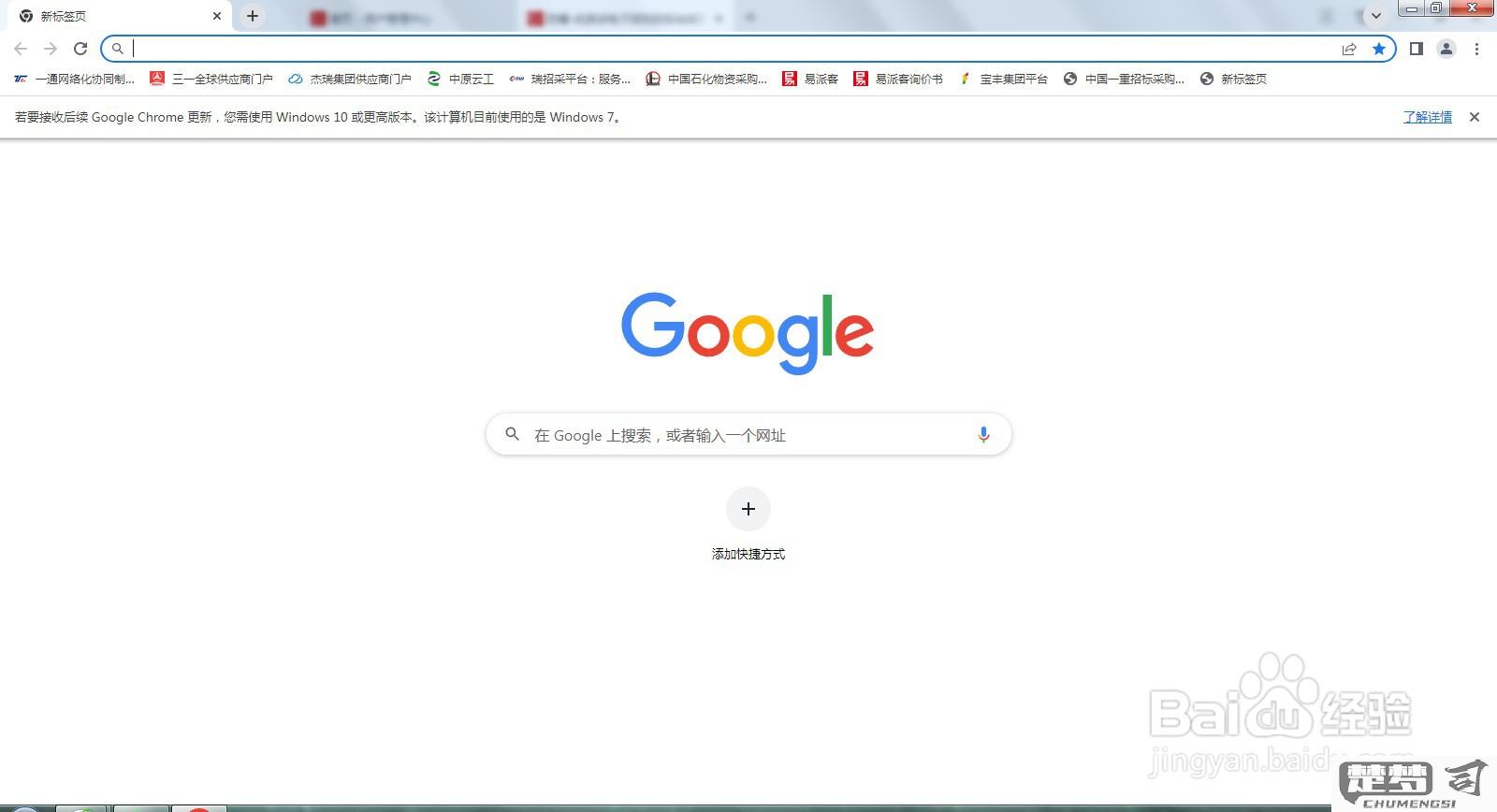Click the 添加快捷方式 plus button
This screenshot has width=1497, height=812.
(748, 509)
